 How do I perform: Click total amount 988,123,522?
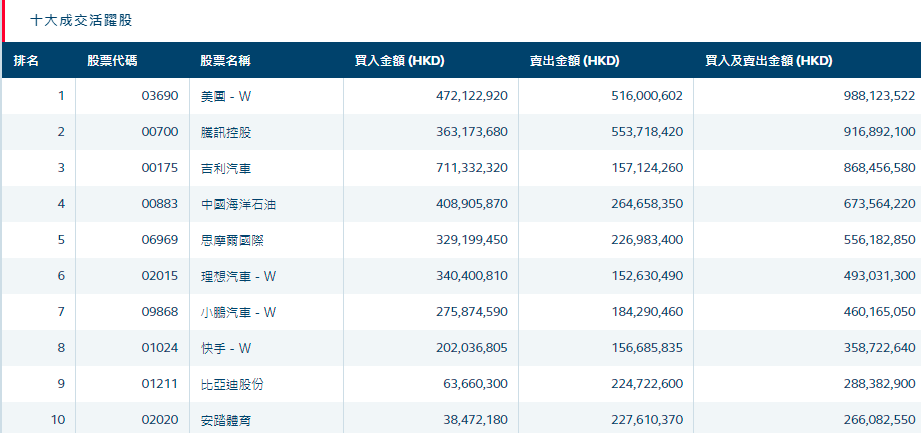[x=879, y=96]
